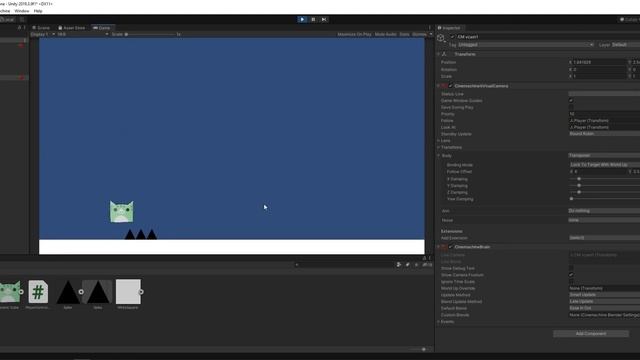Toggle Mute Audio in Game view
640x360 pixels.
coord(386,34)
